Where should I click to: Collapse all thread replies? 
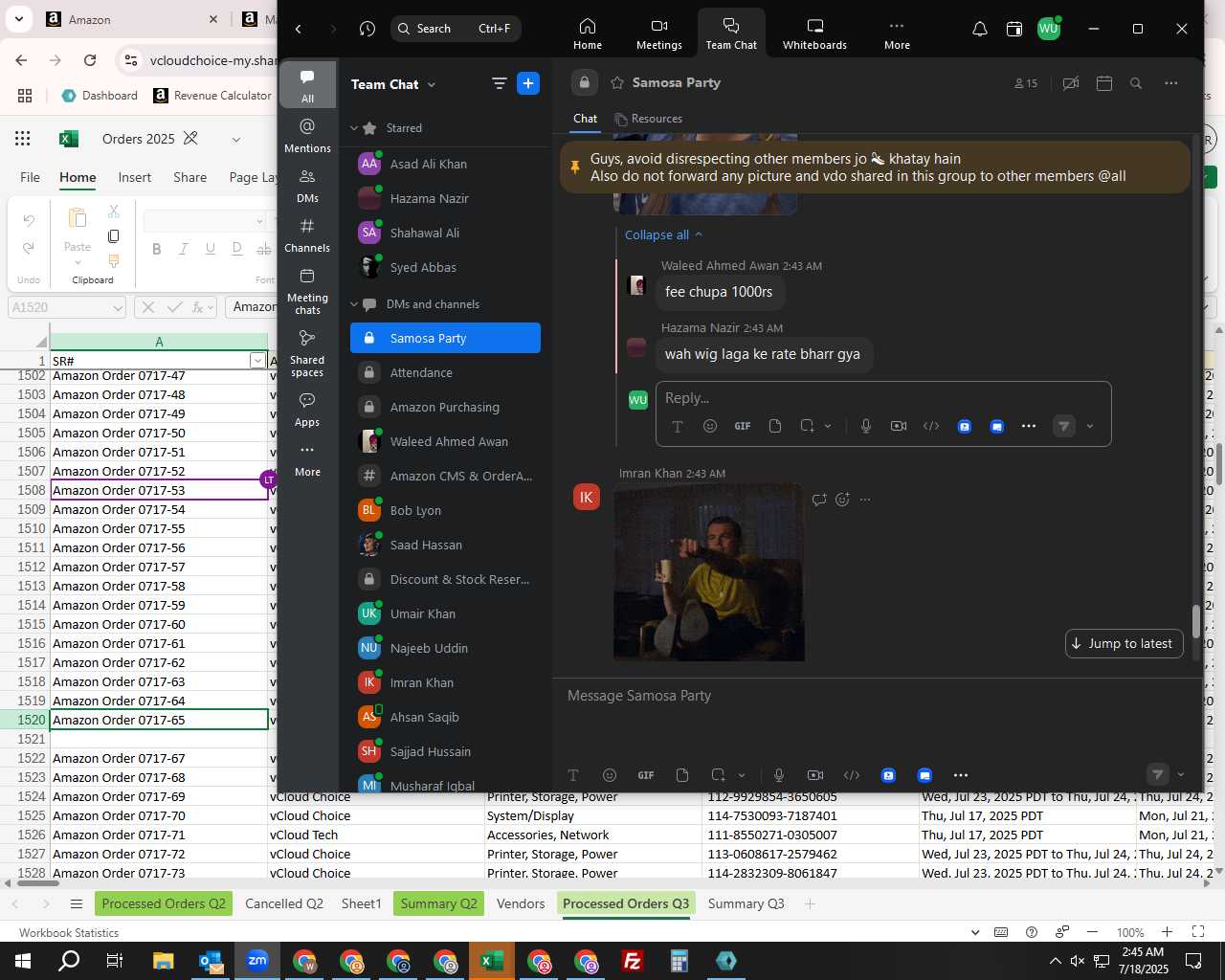pos(663,234)
